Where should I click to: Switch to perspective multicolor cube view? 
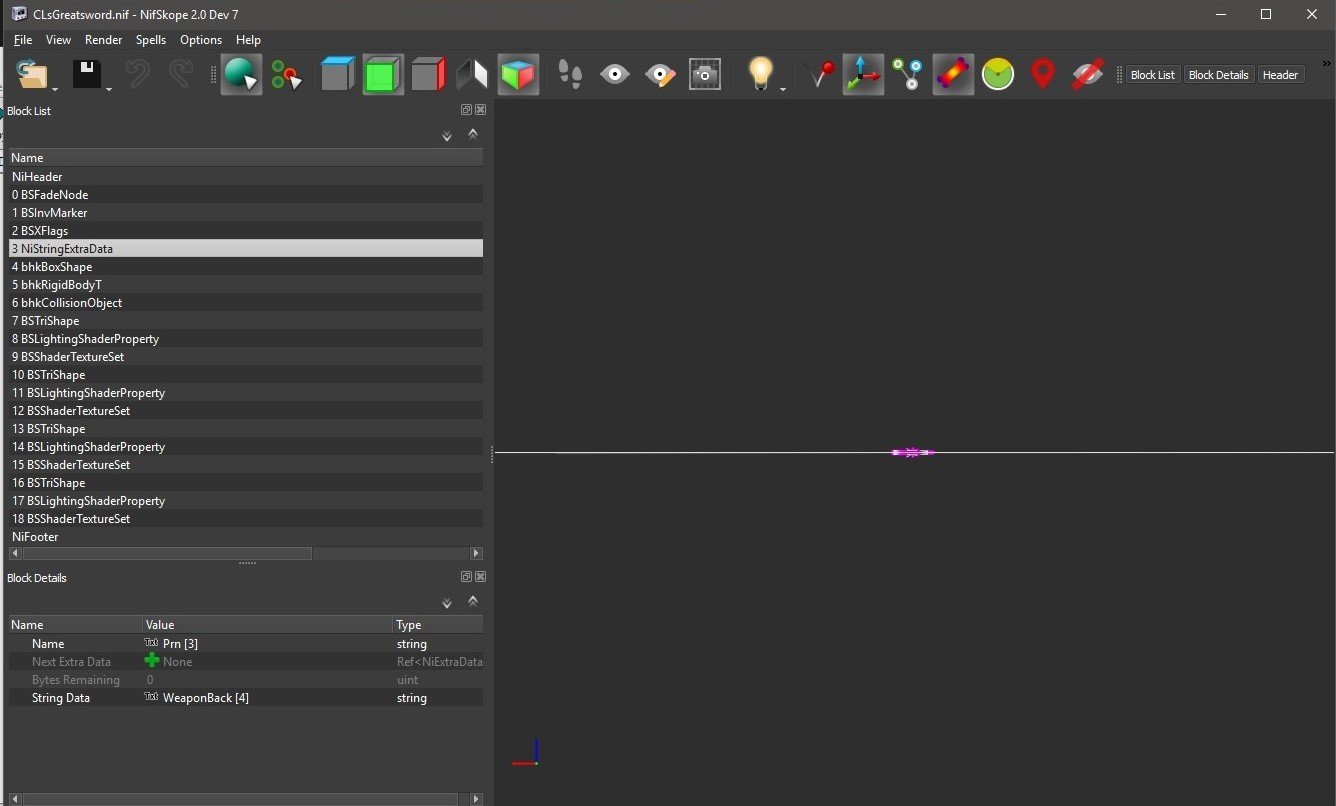[518, 75]
